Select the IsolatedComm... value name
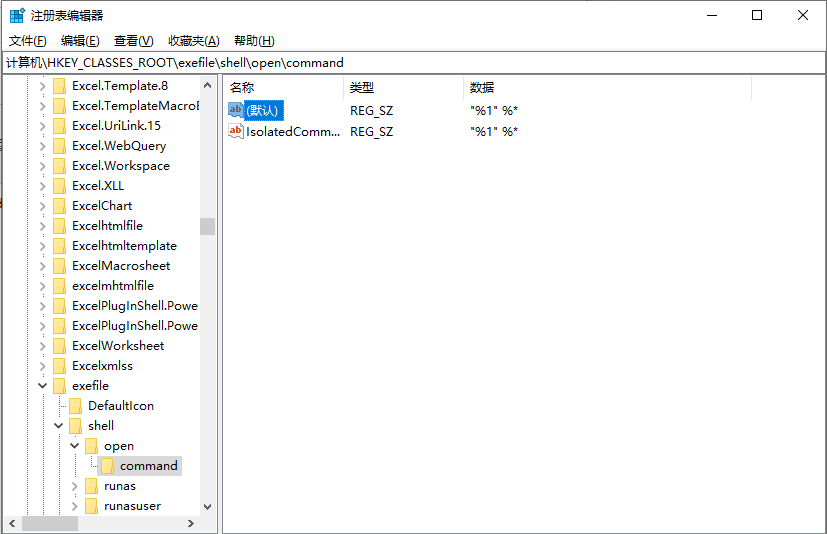Screen dimensions: 827x534 (293, 131)
